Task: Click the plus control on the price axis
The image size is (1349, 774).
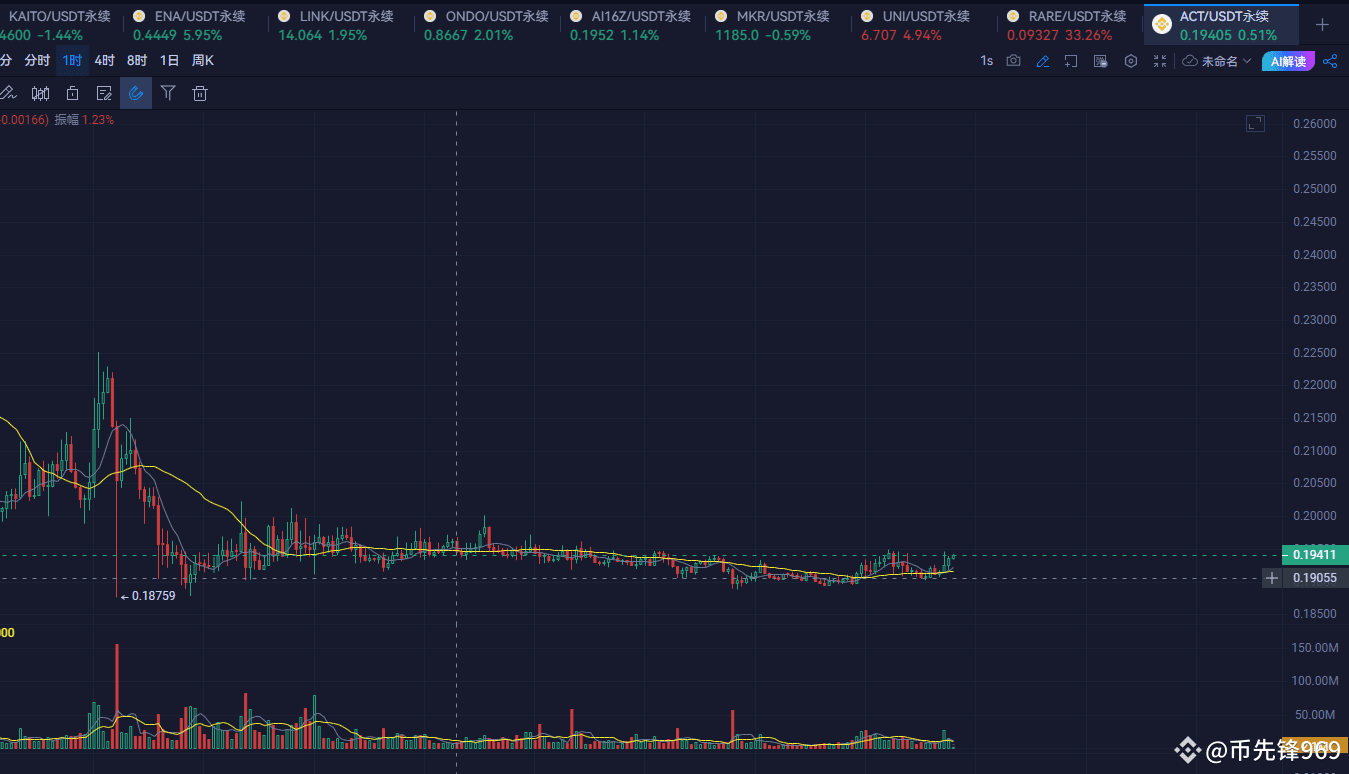Action: [x=1271, y=578]
